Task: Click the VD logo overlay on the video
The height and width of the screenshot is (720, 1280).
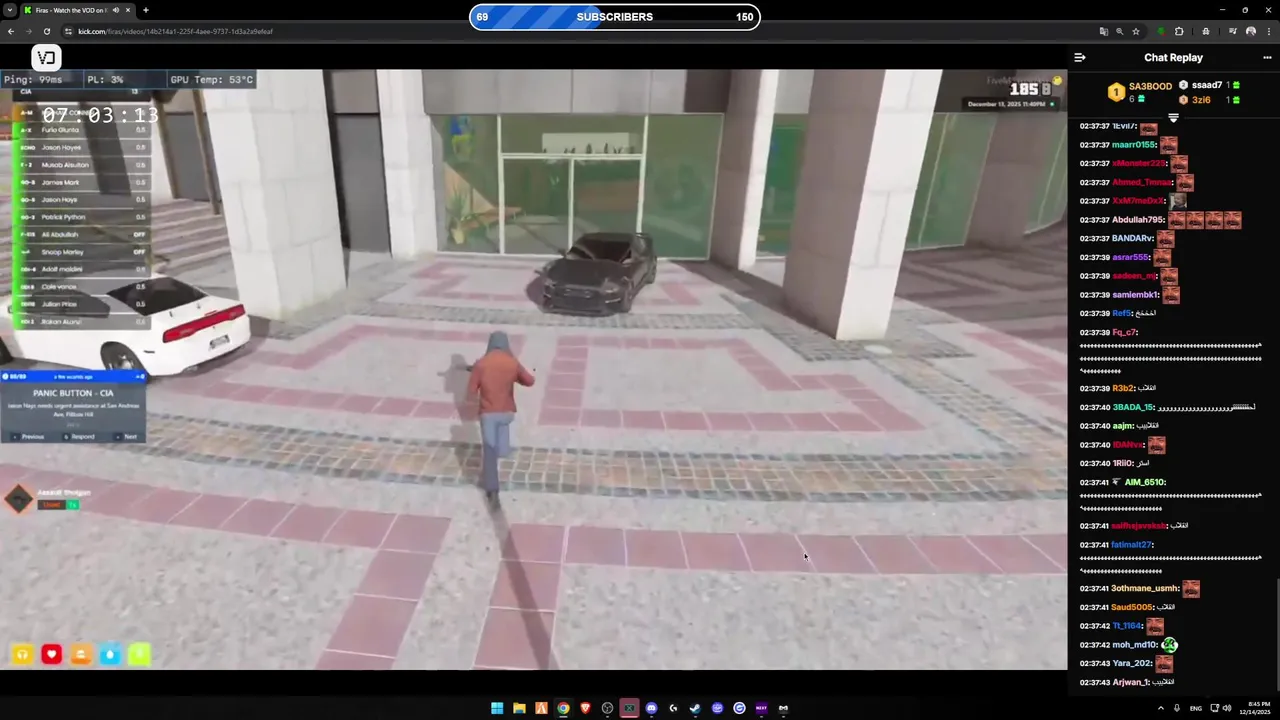Action: tap(46, 58)
